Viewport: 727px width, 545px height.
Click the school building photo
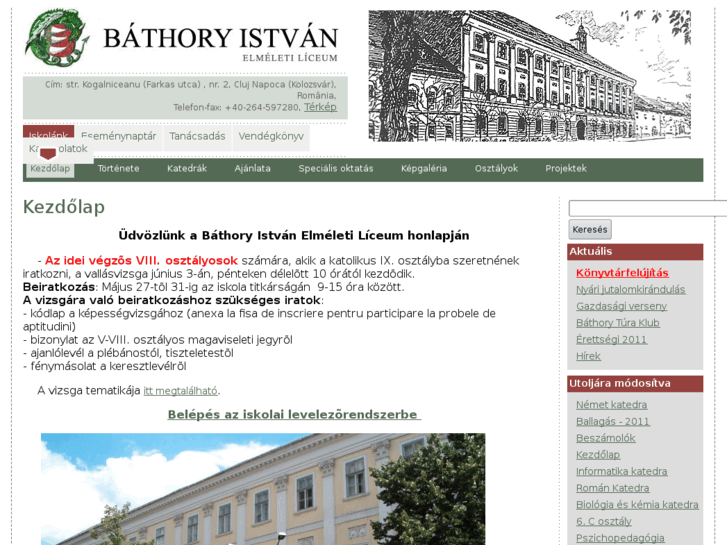(x=263, y=489)
